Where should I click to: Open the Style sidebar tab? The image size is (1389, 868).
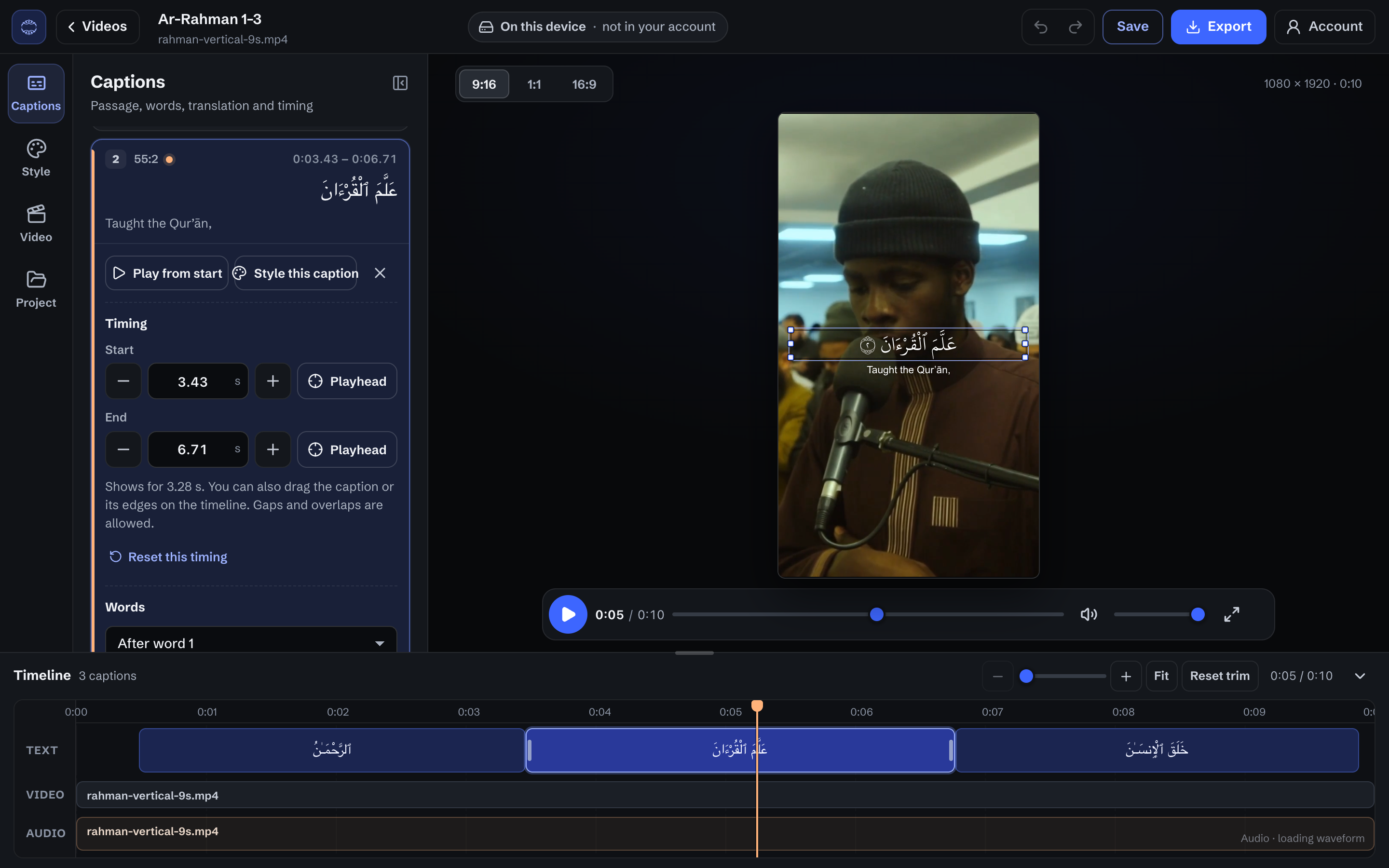(x=36, y=159)
